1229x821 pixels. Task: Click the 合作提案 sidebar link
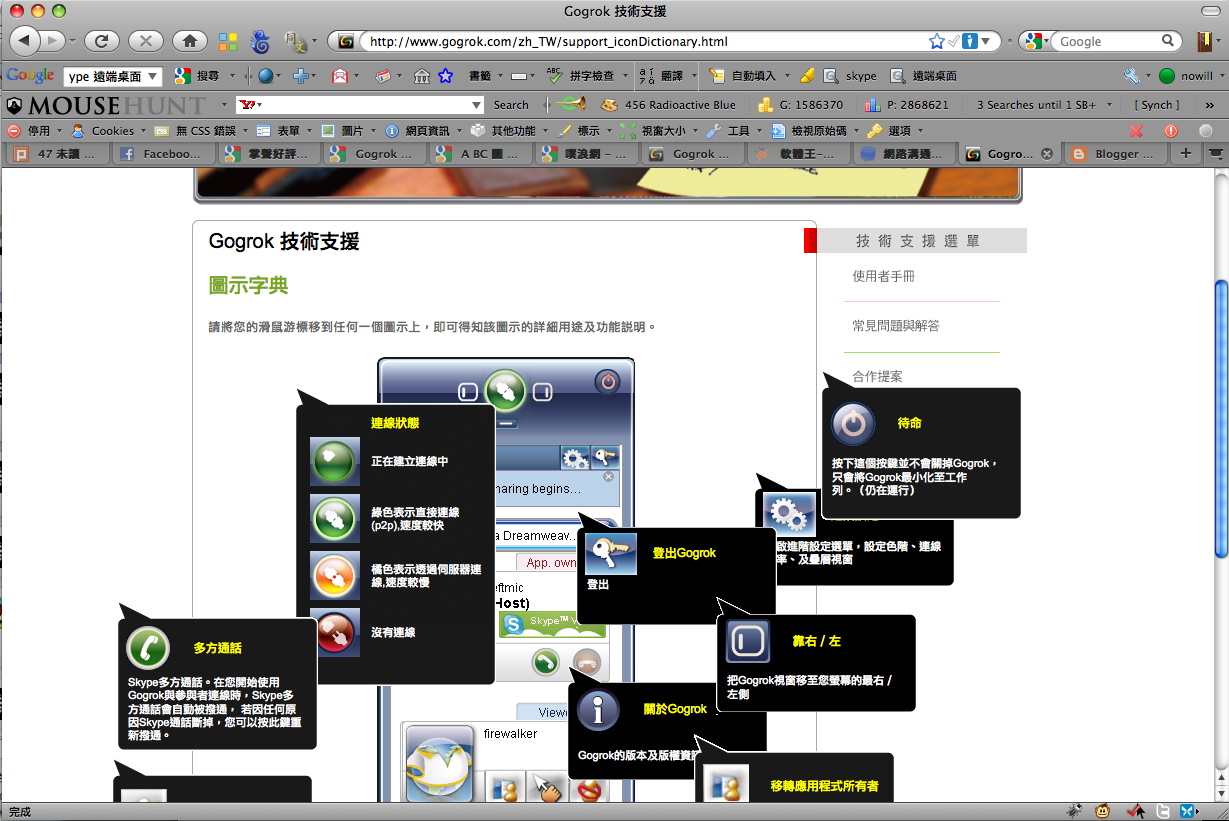point(877,377)
